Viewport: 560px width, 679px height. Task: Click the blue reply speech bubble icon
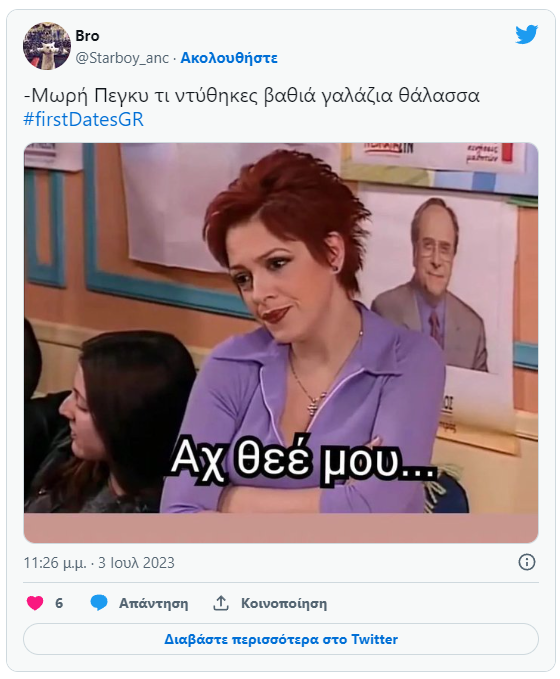tap(99, 603)
